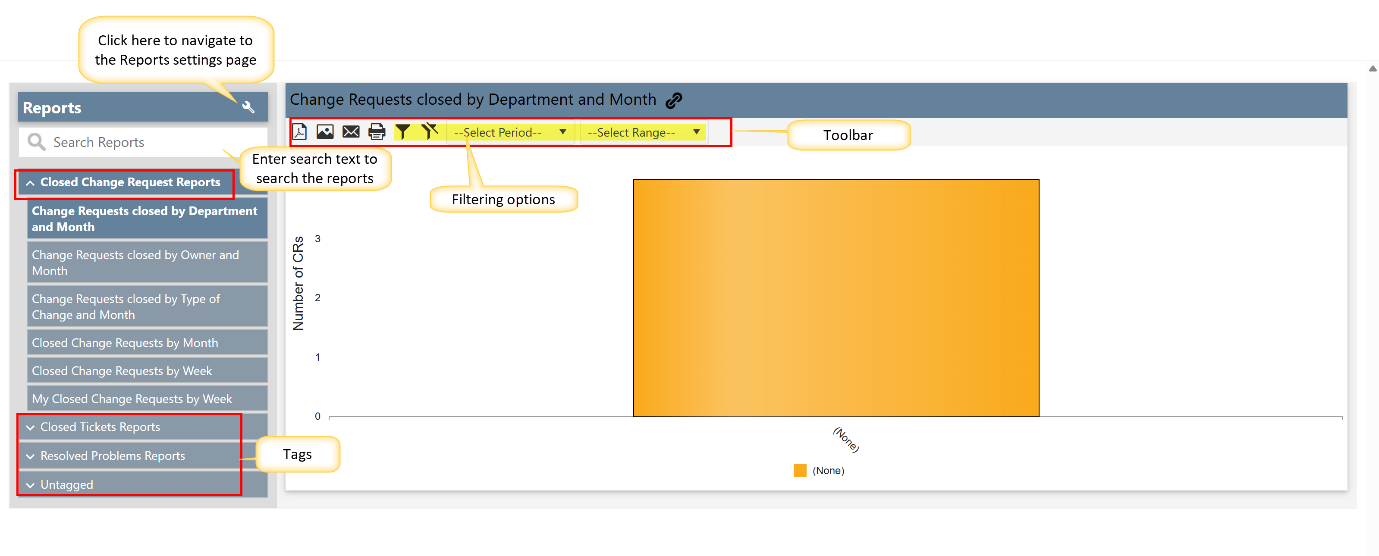Export report as PDF icon
1379x556 pixels.
(x=299, y=132)
